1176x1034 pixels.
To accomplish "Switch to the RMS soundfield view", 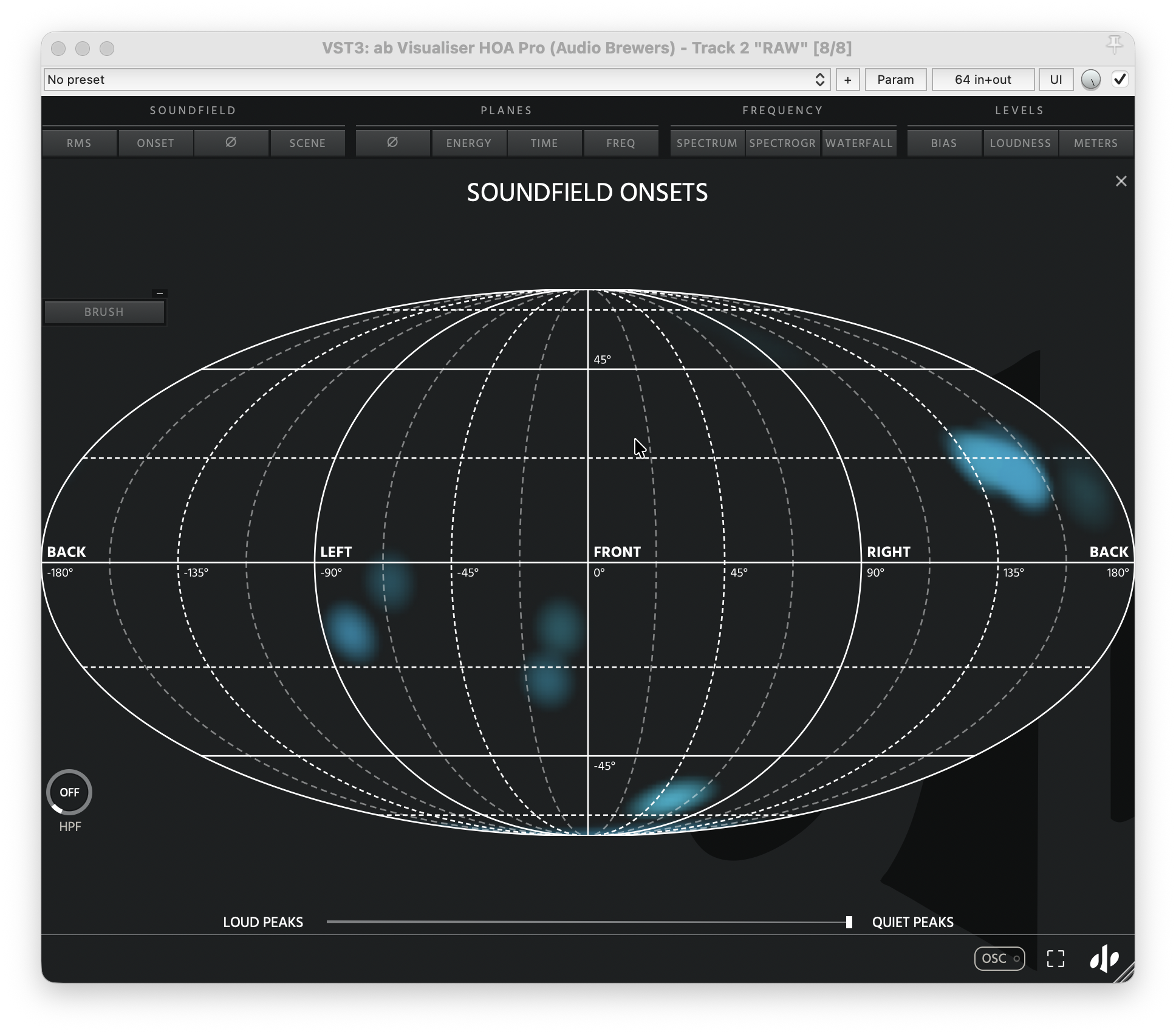I will click(79, 143).
